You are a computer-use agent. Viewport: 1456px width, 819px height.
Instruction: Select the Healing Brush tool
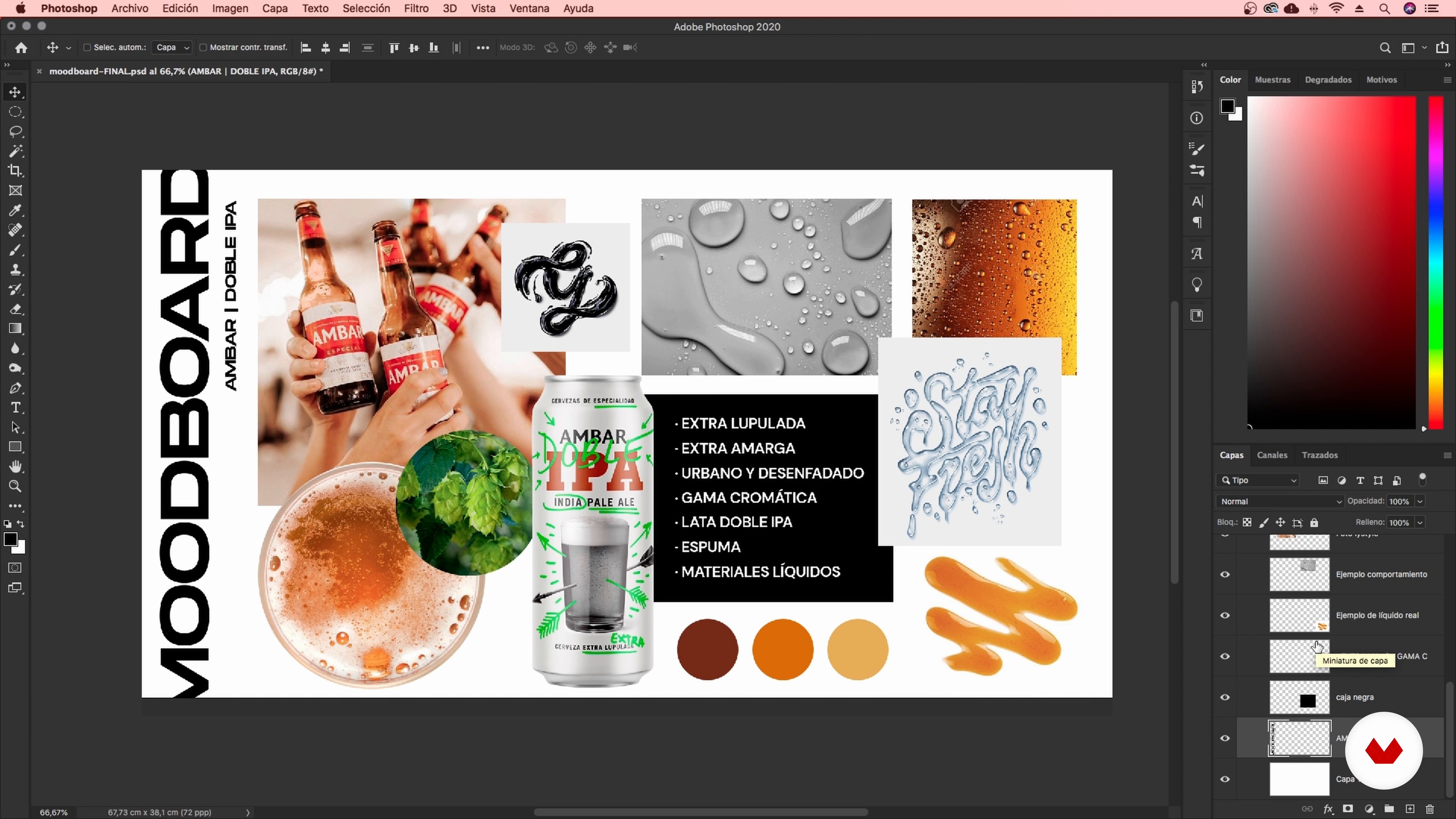point(15,230)
